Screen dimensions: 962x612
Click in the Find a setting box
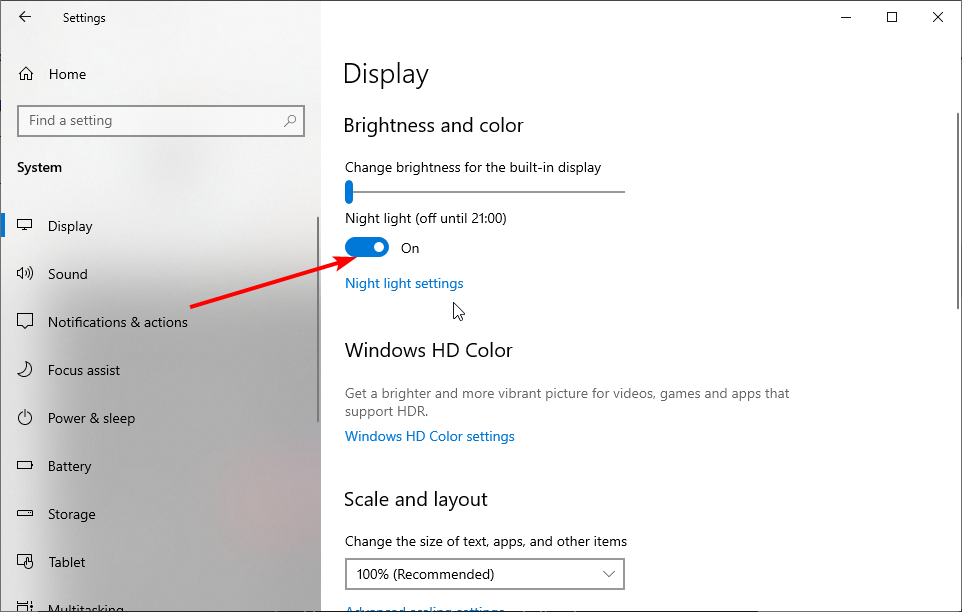point(161,121)
